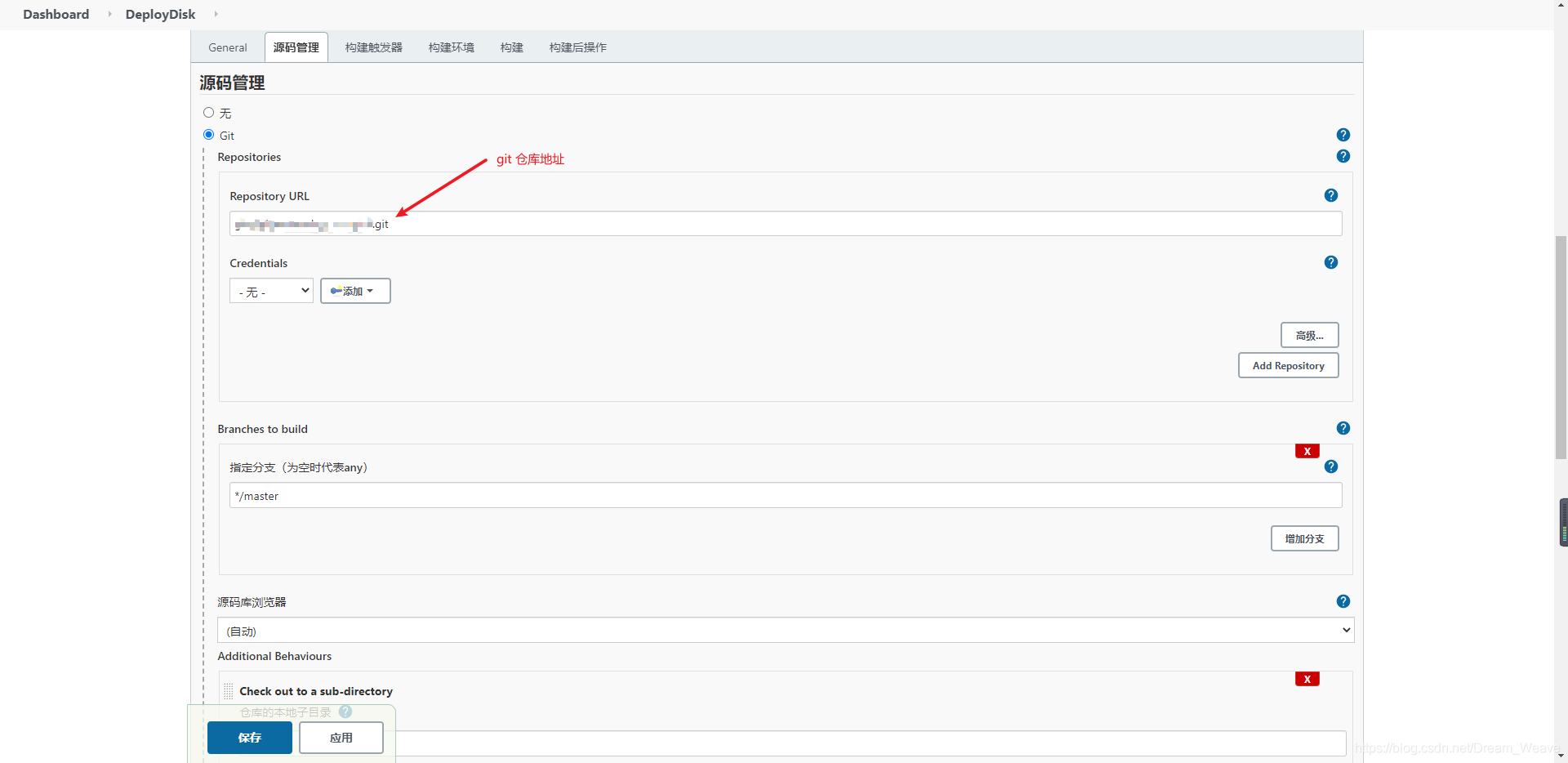Click the 高级... button

[1310, 335]
